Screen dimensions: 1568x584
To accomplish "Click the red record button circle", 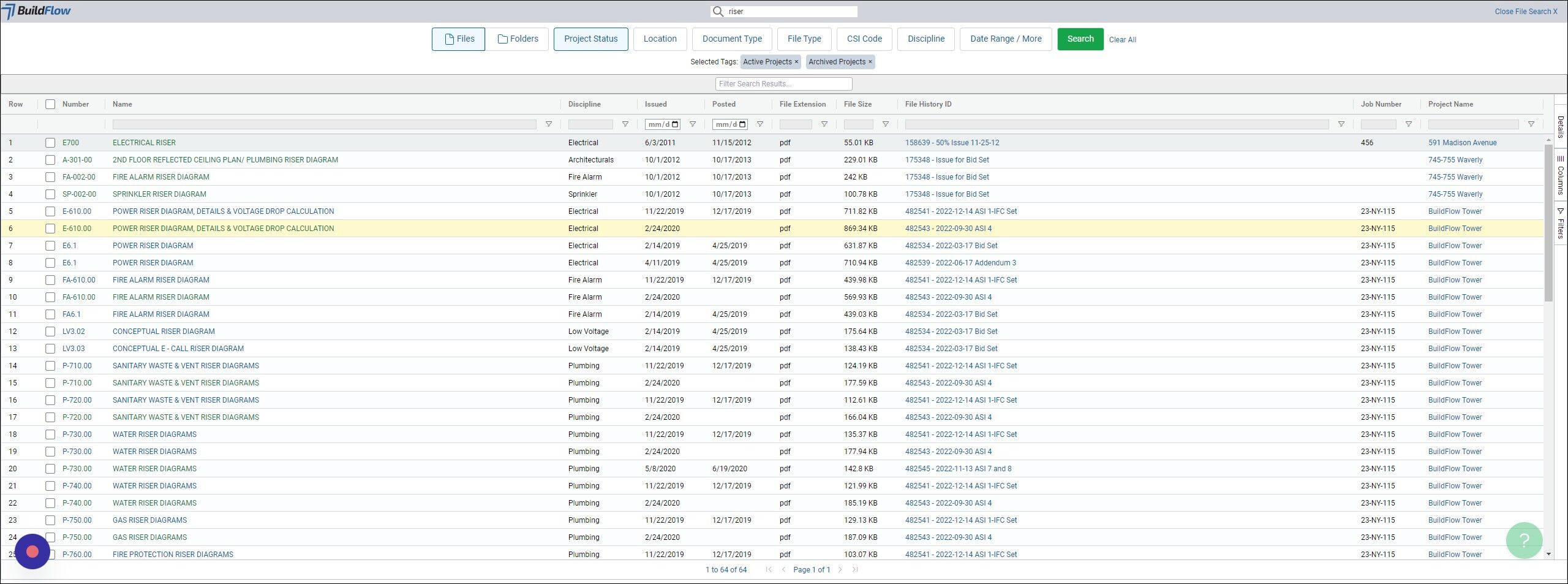I will point(32,552).
